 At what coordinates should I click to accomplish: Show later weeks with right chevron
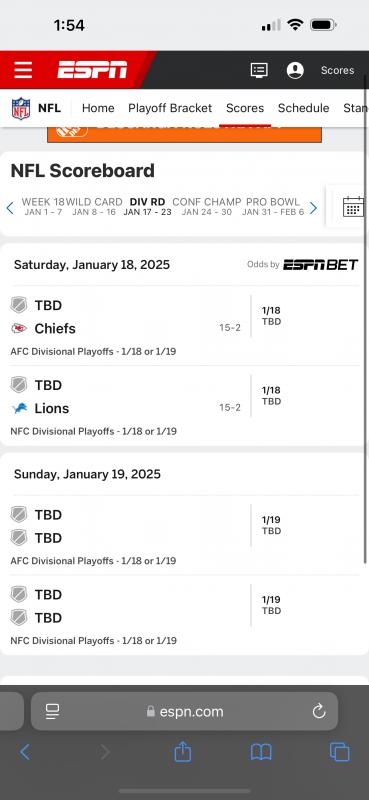pyautogui.click(x=313, y=208)
